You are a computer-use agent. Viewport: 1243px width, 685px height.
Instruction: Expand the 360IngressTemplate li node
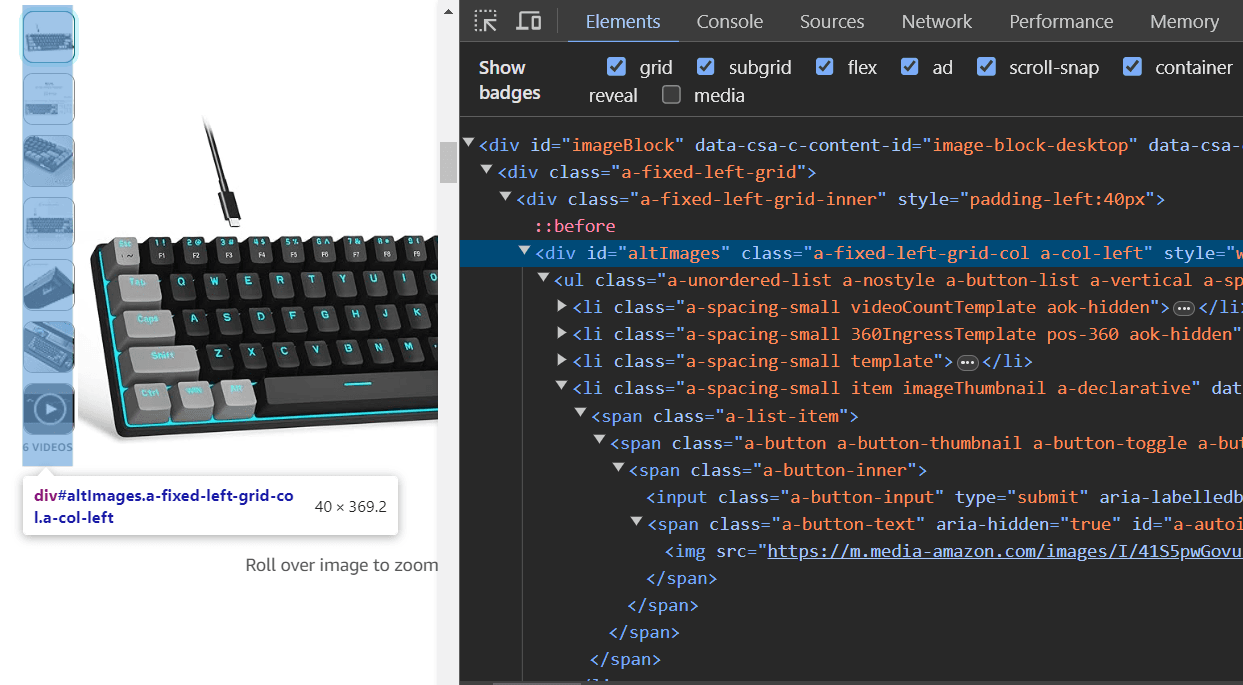(562, 333)
